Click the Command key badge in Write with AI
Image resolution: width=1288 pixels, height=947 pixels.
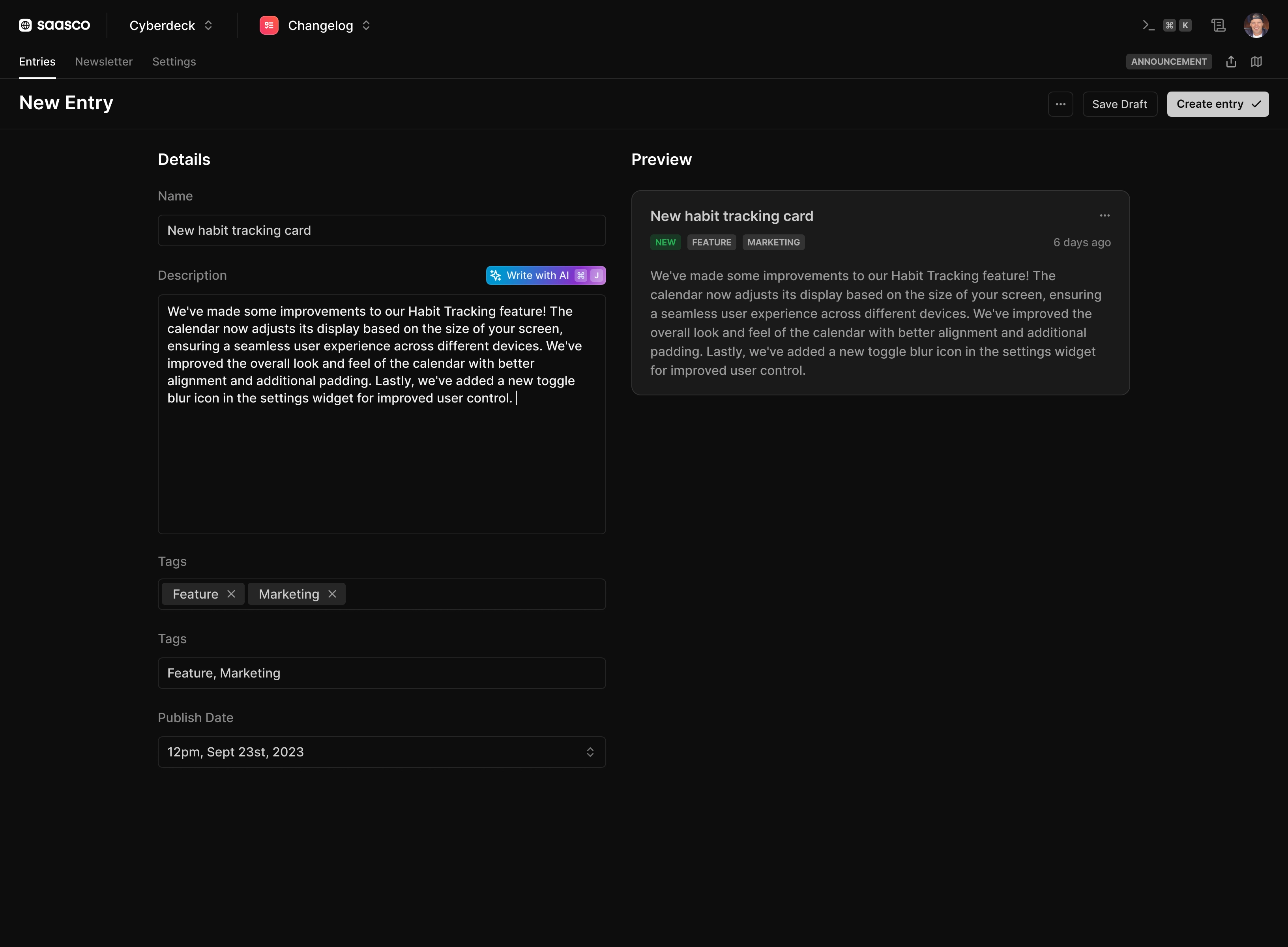point(580,275)
